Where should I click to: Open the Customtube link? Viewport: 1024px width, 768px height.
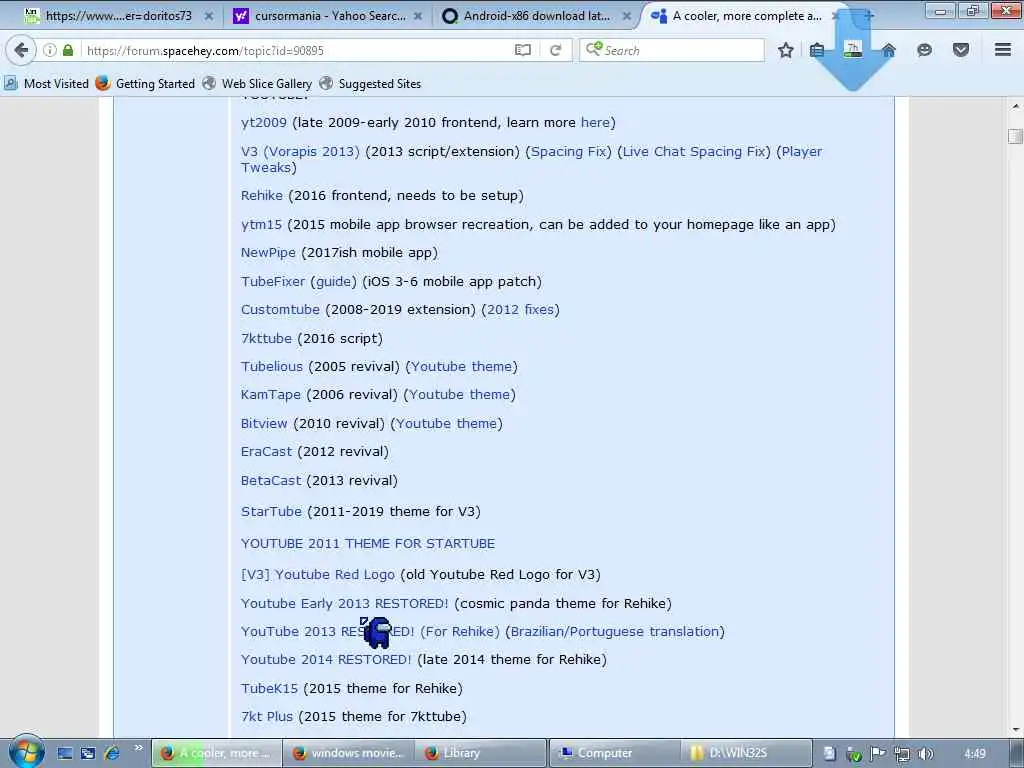click(280, 310)
